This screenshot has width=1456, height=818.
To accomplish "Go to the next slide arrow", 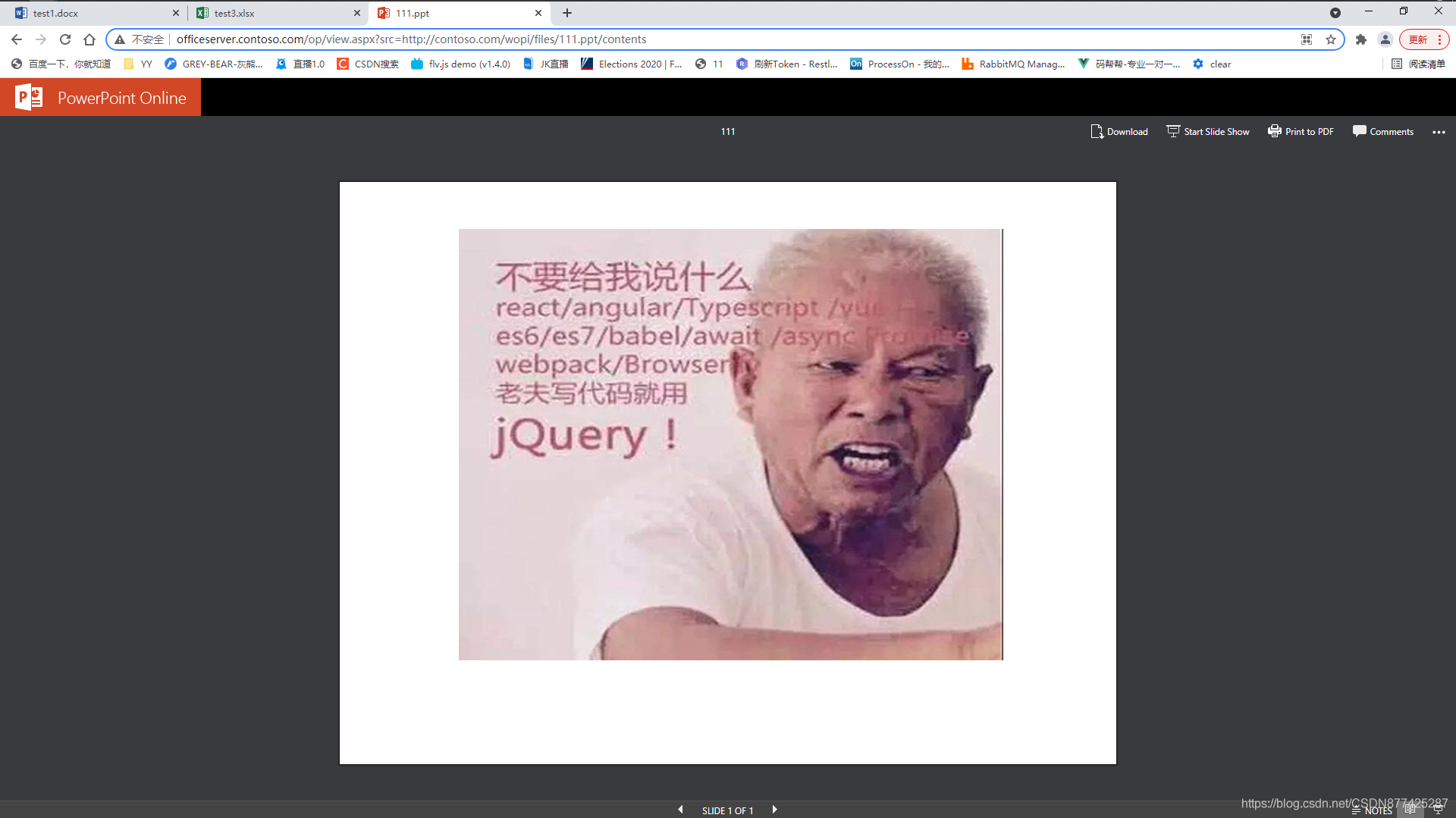I will click(774, 810).
